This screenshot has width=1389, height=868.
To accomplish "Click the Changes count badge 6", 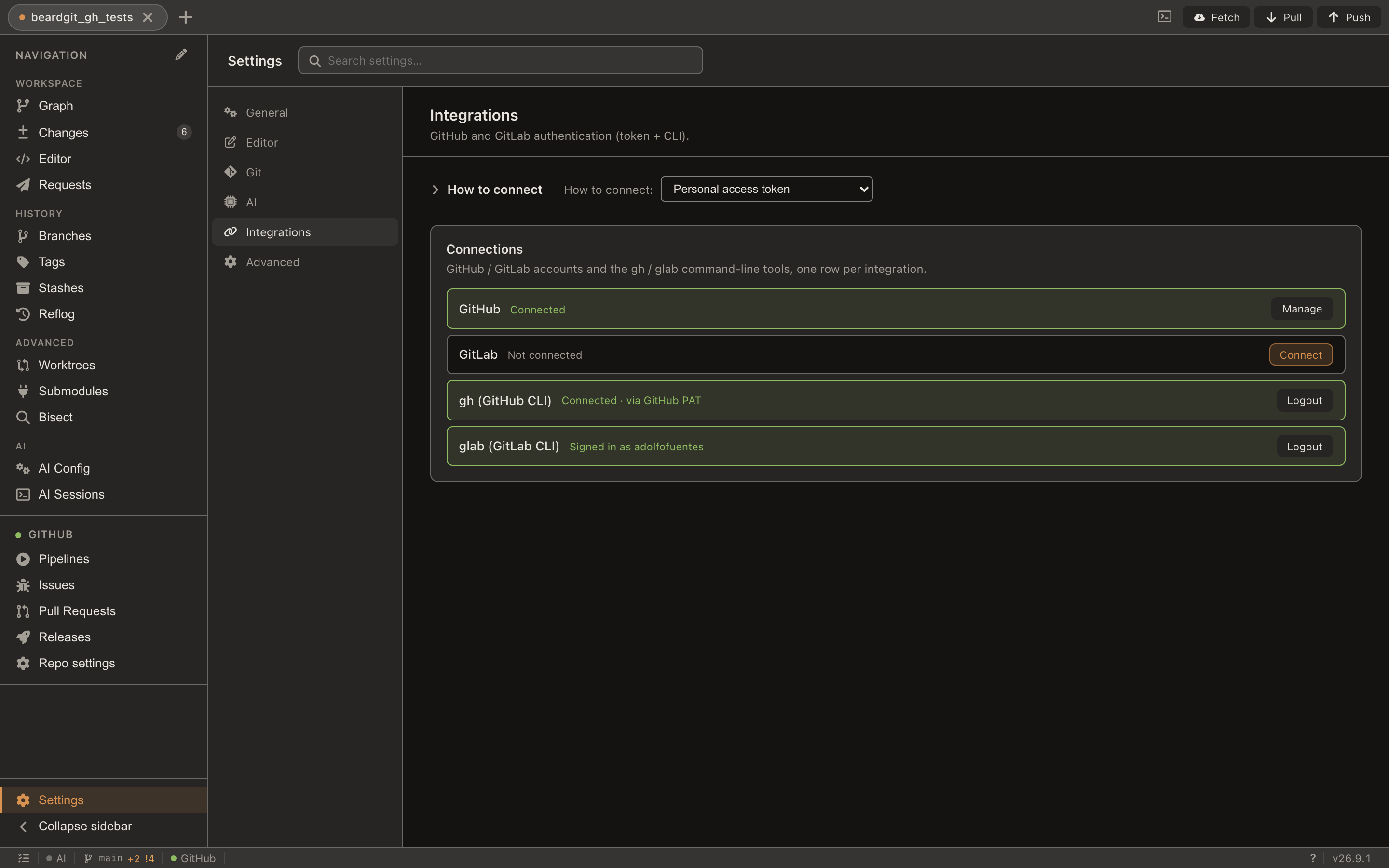I will coord(184,132).
